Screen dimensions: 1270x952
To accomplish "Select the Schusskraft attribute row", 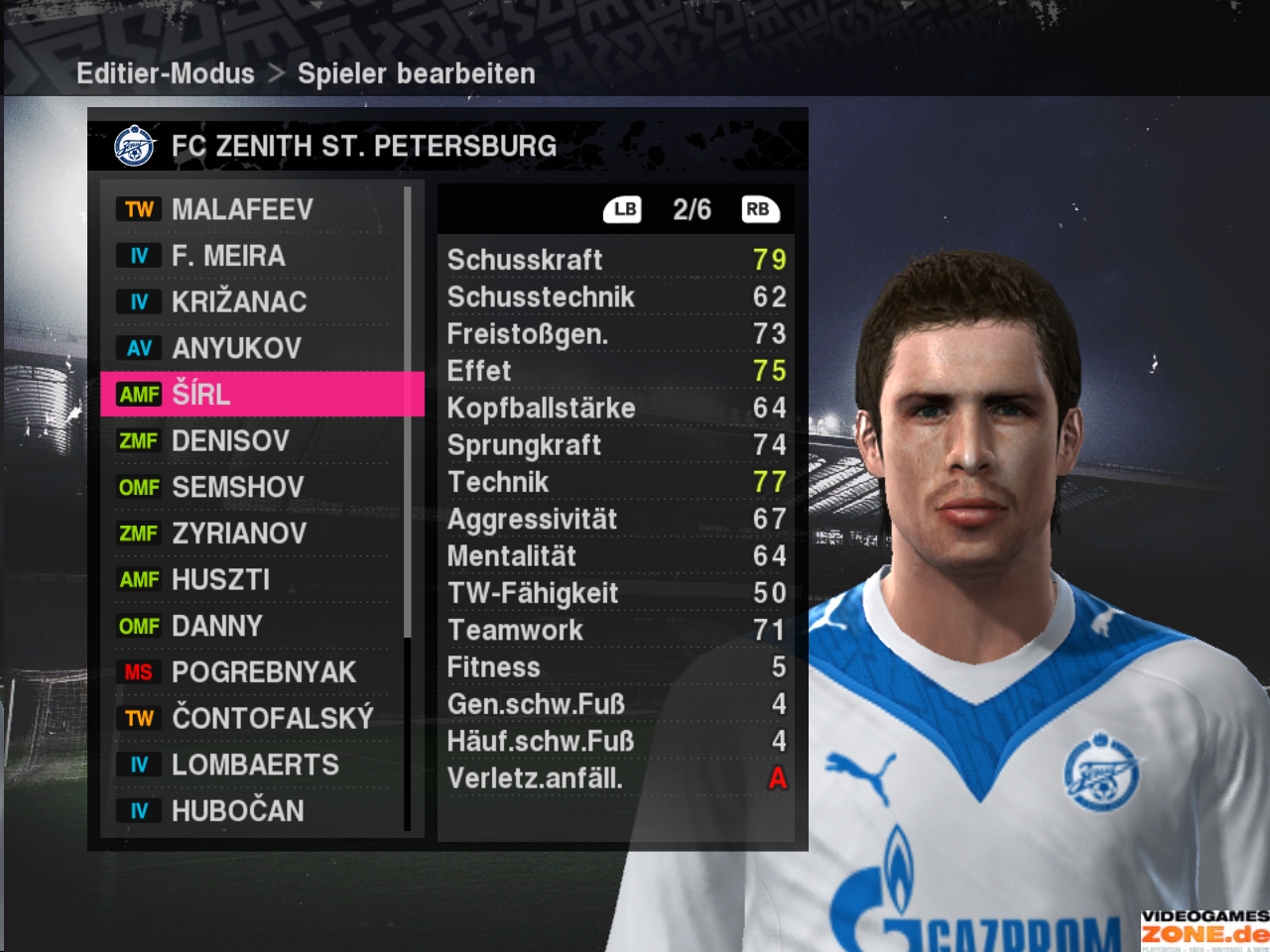I will point(616,260).
